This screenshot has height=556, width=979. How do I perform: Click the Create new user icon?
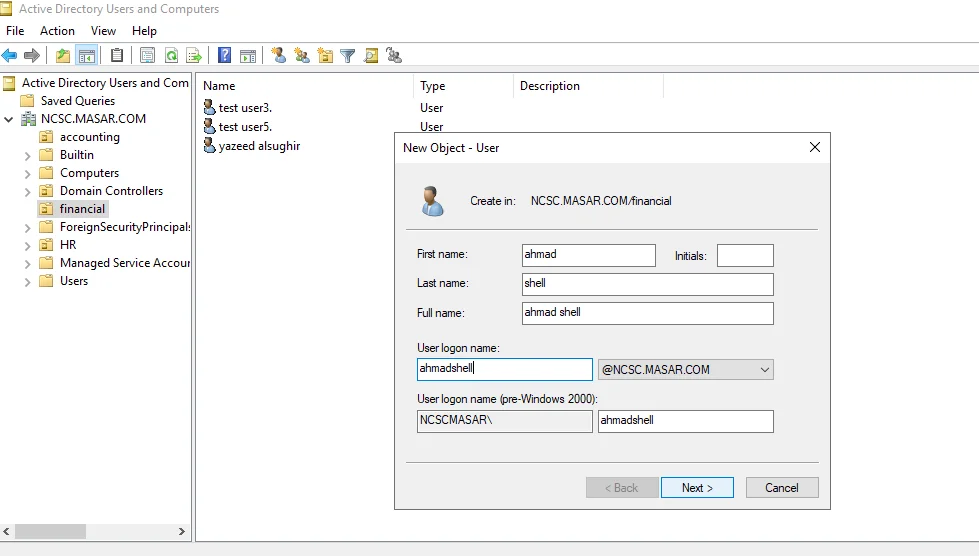click(x=278, y=56)
